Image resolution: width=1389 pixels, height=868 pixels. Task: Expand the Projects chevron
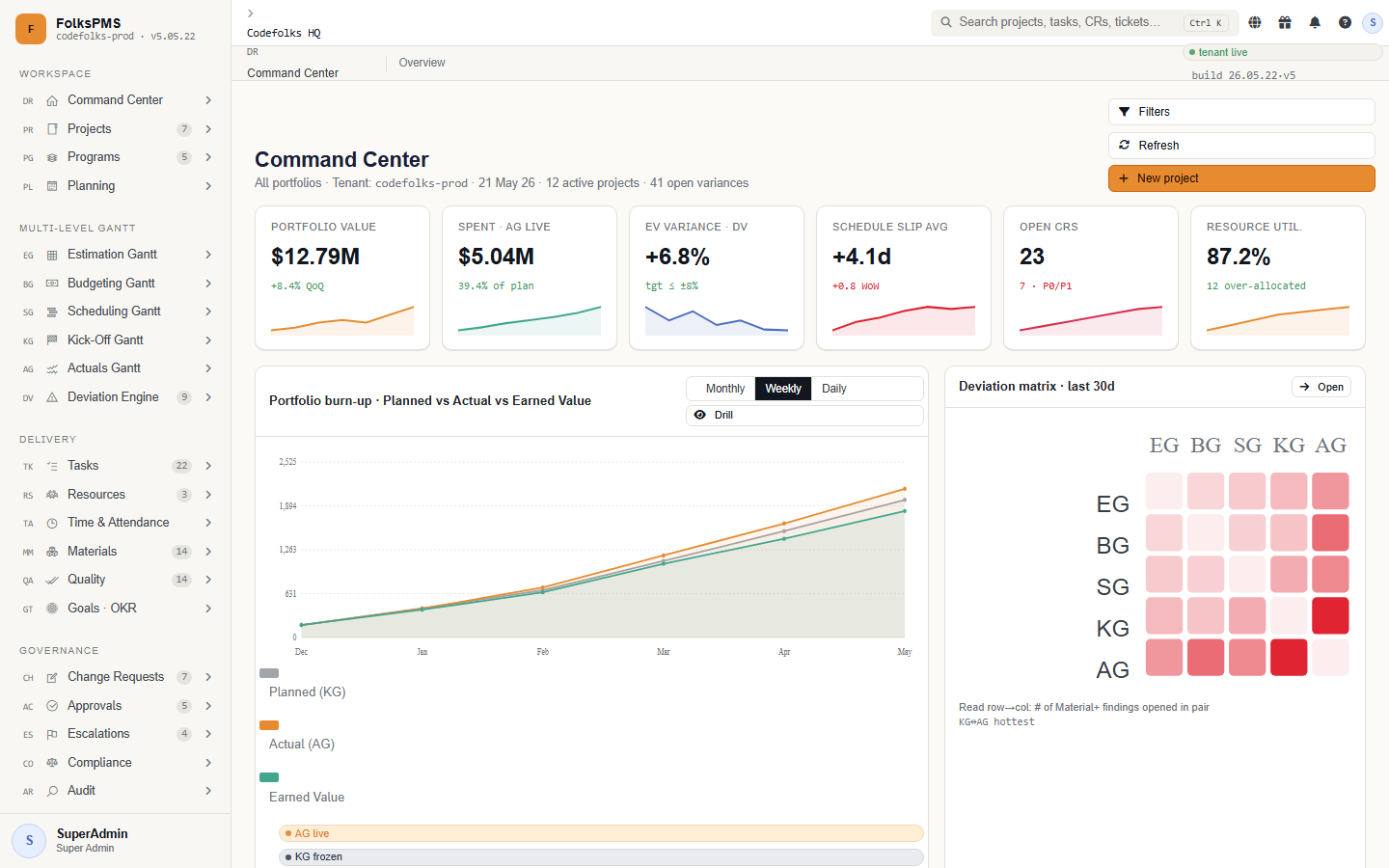(x=208, y=129)
